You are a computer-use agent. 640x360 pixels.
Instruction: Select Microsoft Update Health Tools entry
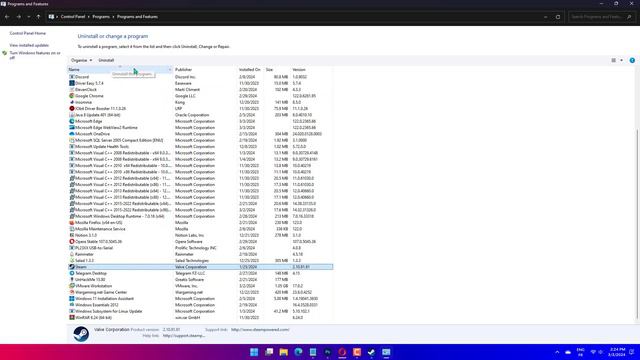pyautogui.click(x=200, y=147)
